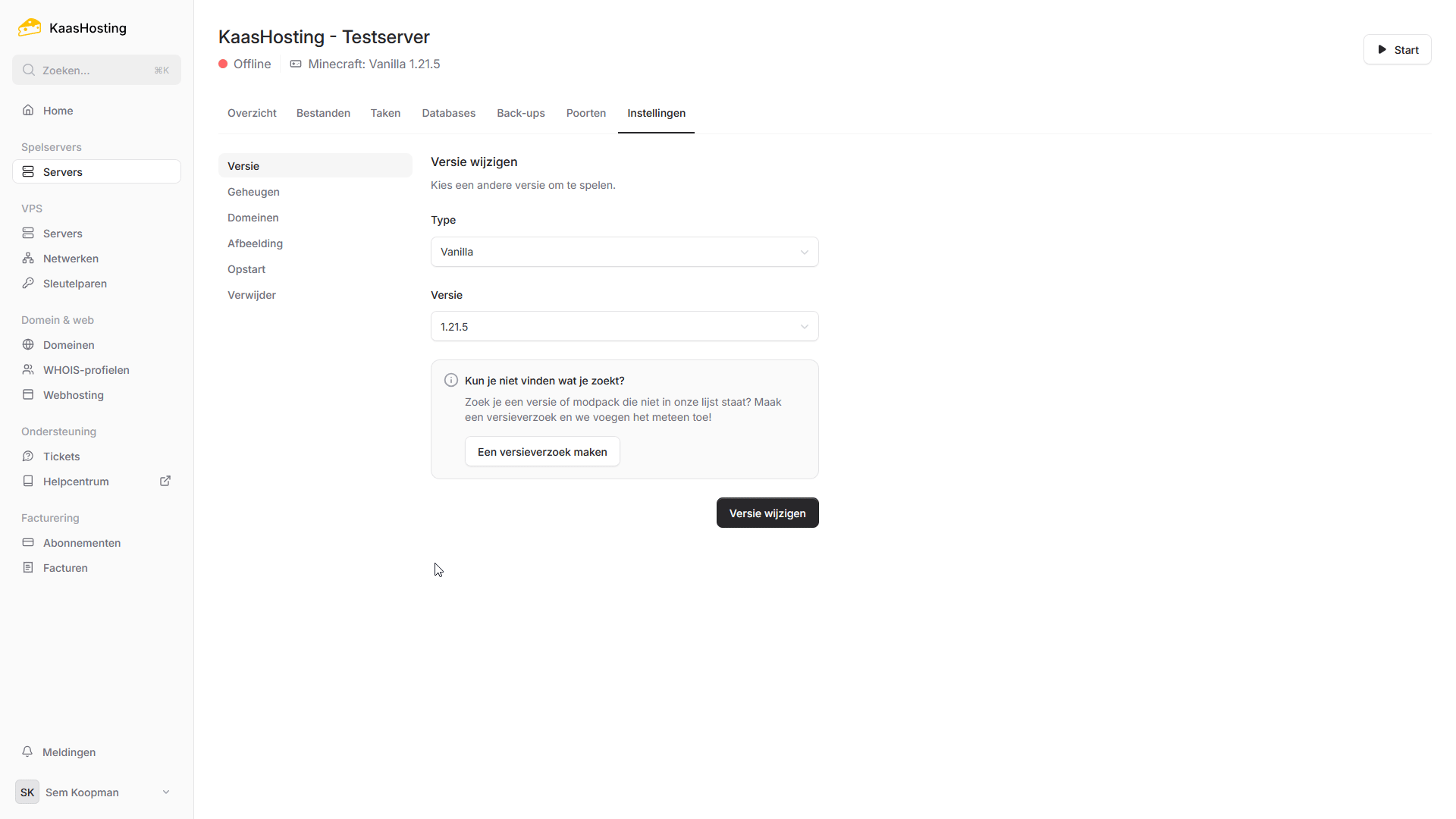Click the Tickets chat bubble icon

[28, 457]
